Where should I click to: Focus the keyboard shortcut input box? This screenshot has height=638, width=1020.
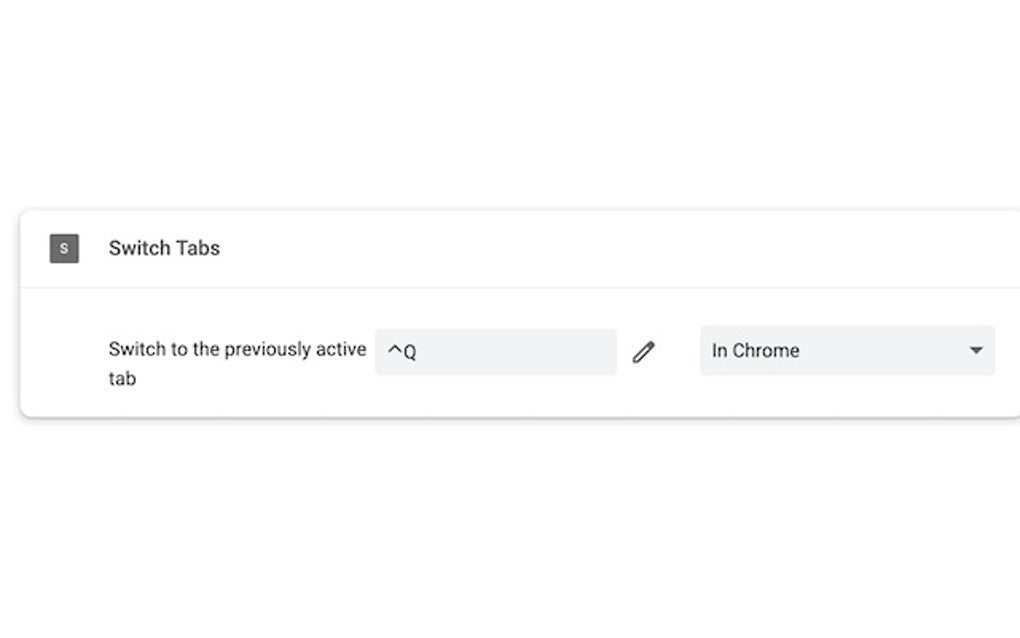494,351
